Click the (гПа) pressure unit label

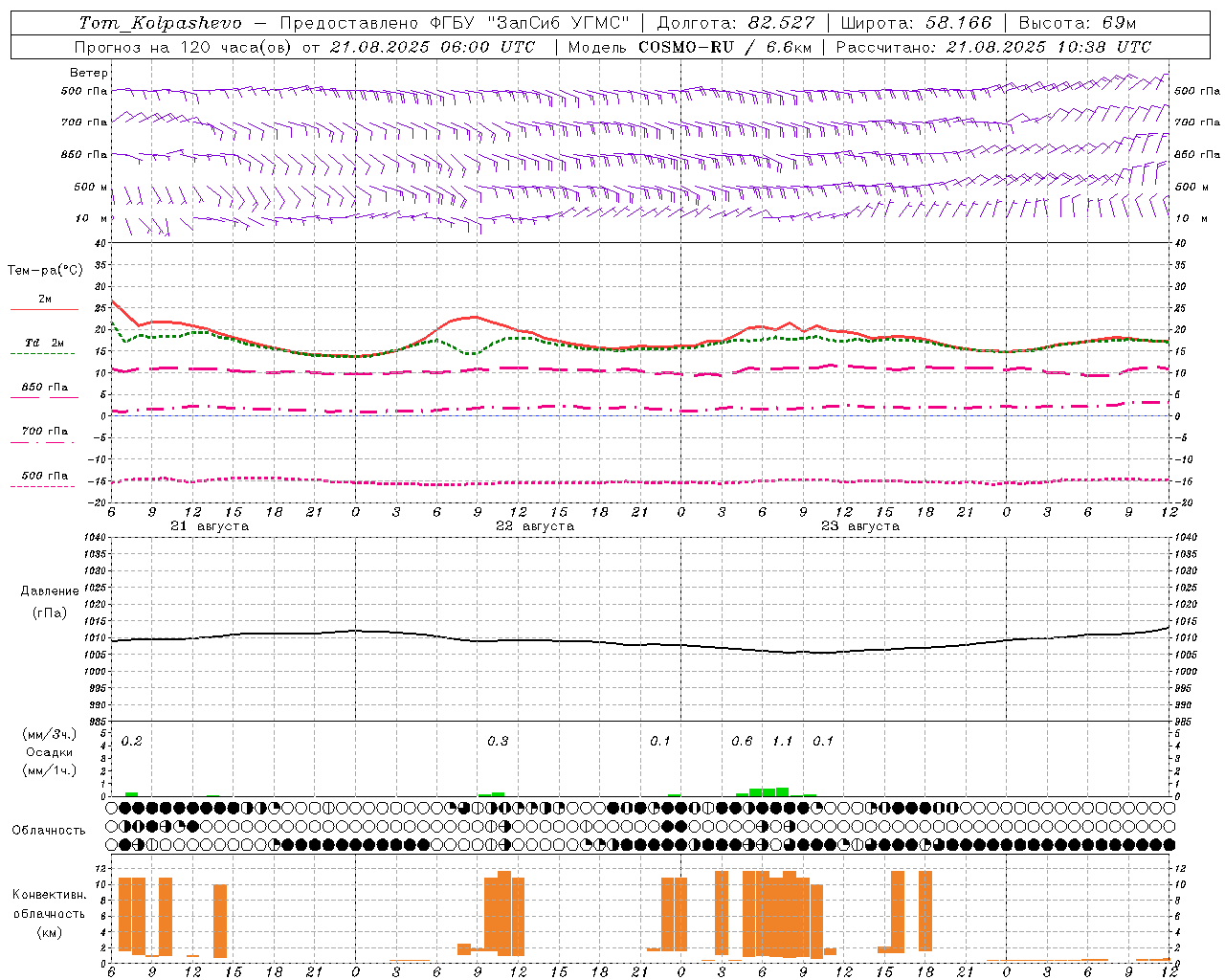50,613
